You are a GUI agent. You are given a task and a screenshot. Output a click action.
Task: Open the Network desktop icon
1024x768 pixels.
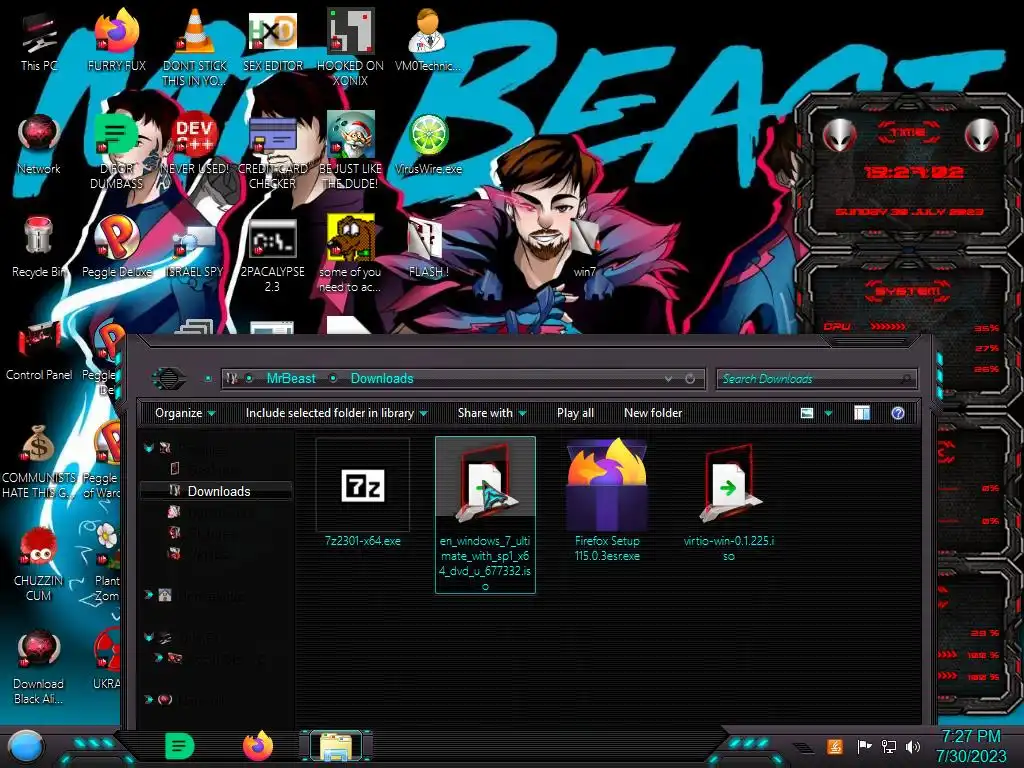pyautogui.click(x=39, y=144)
